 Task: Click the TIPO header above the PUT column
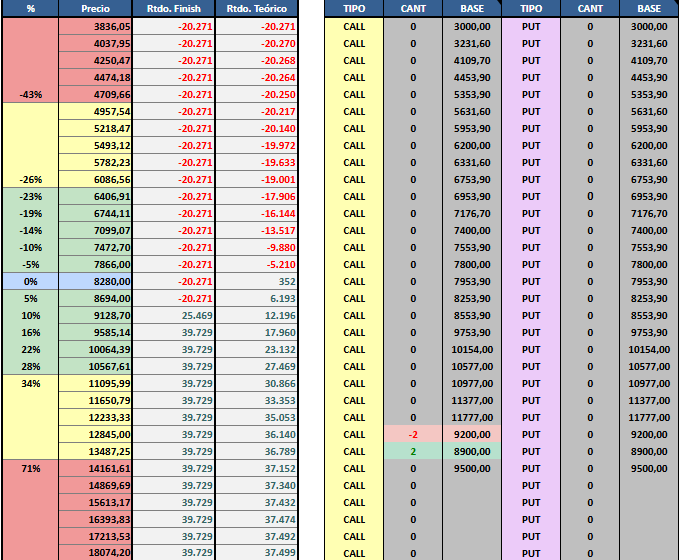pos(531,8)
